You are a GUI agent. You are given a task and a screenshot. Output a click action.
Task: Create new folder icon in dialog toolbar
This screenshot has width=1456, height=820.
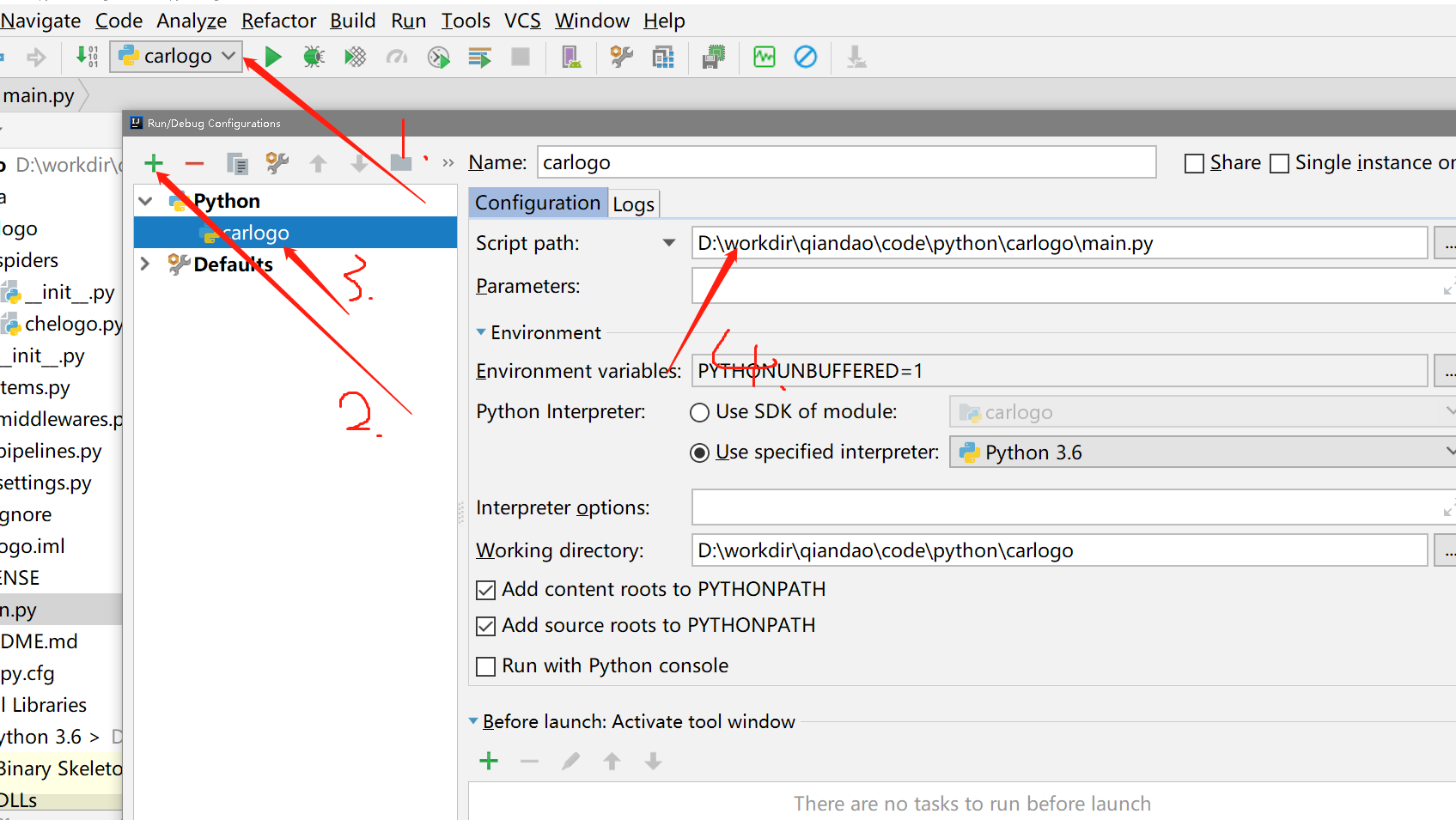402,162
